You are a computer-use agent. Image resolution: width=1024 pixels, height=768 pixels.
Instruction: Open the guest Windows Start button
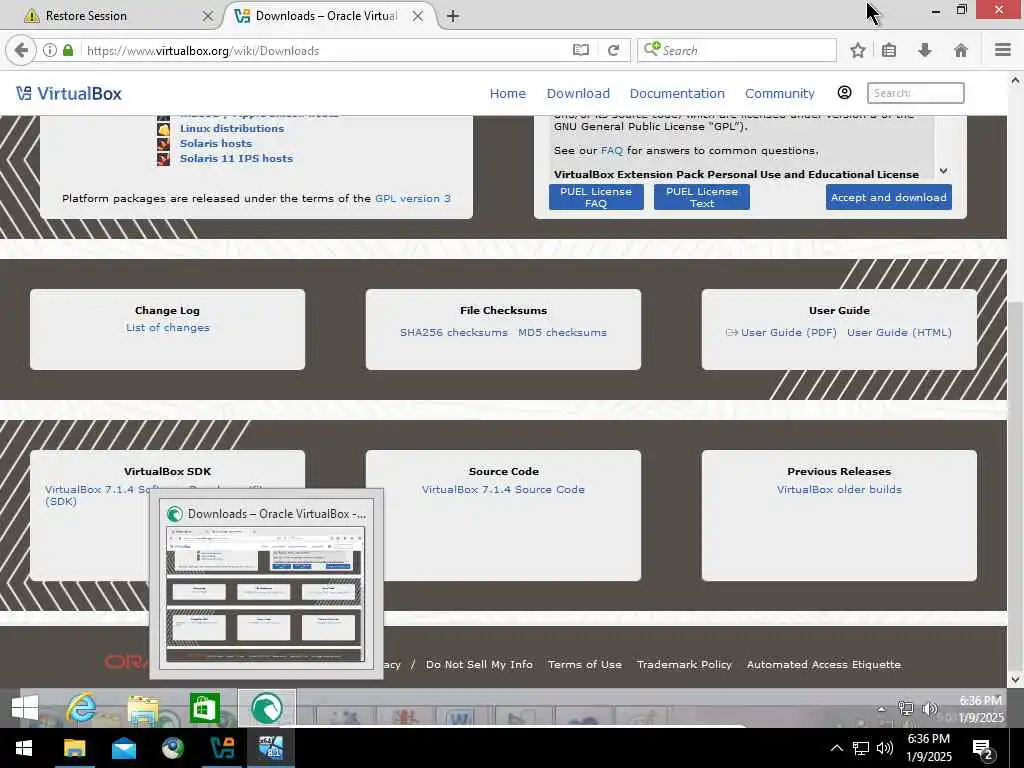point(25,708)
